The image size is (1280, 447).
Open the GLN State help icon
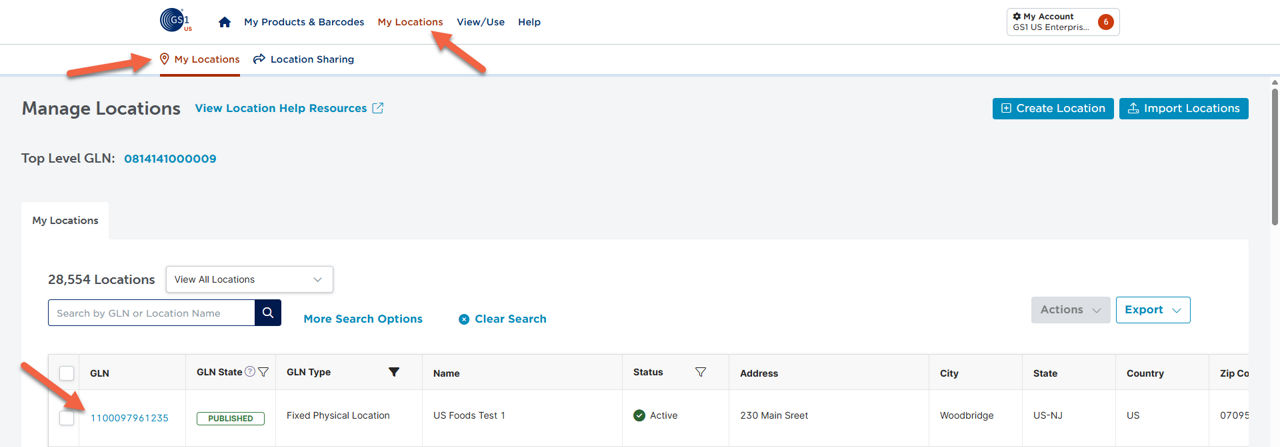[250, 372]
